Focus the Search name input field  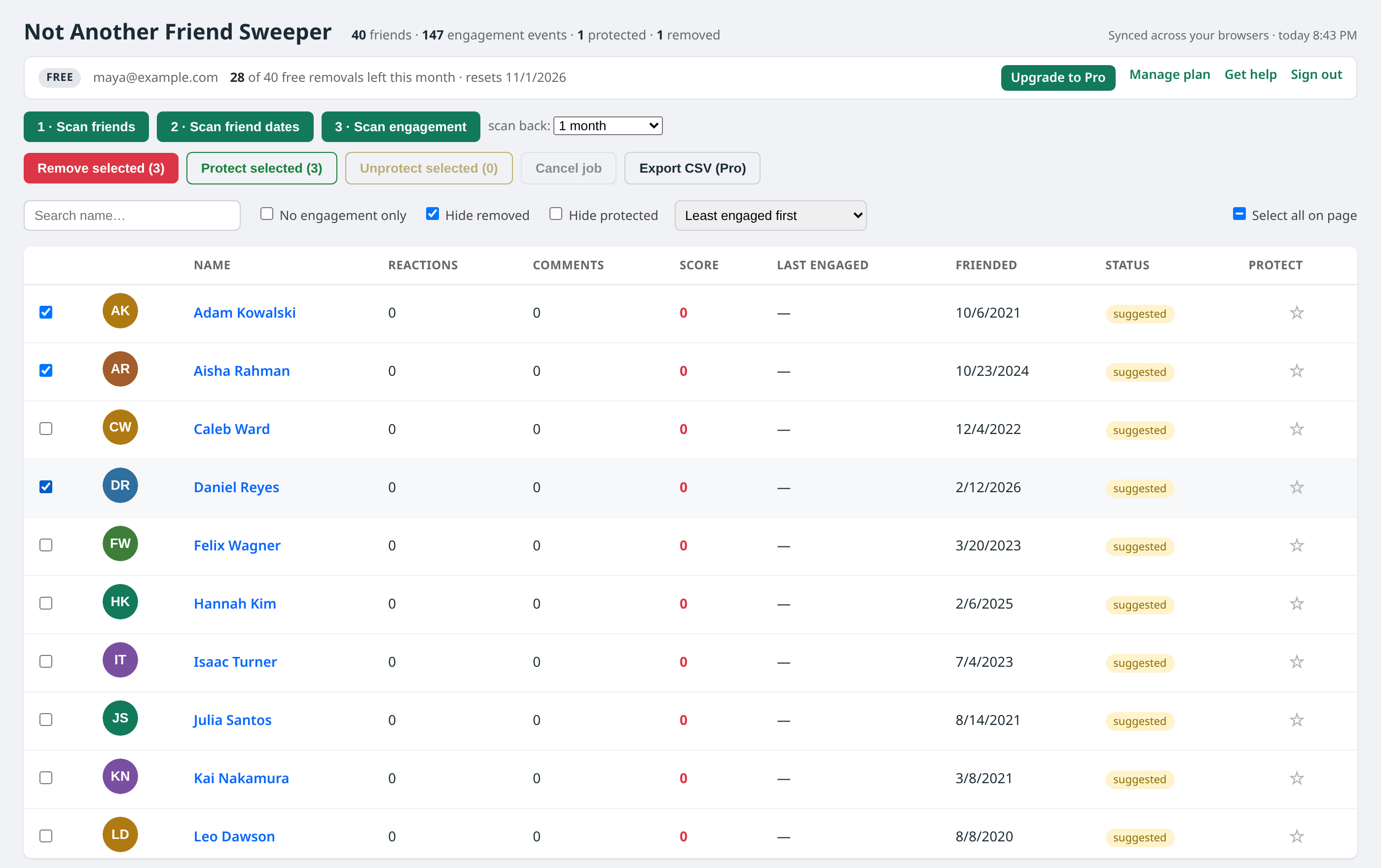coord(132,216)
